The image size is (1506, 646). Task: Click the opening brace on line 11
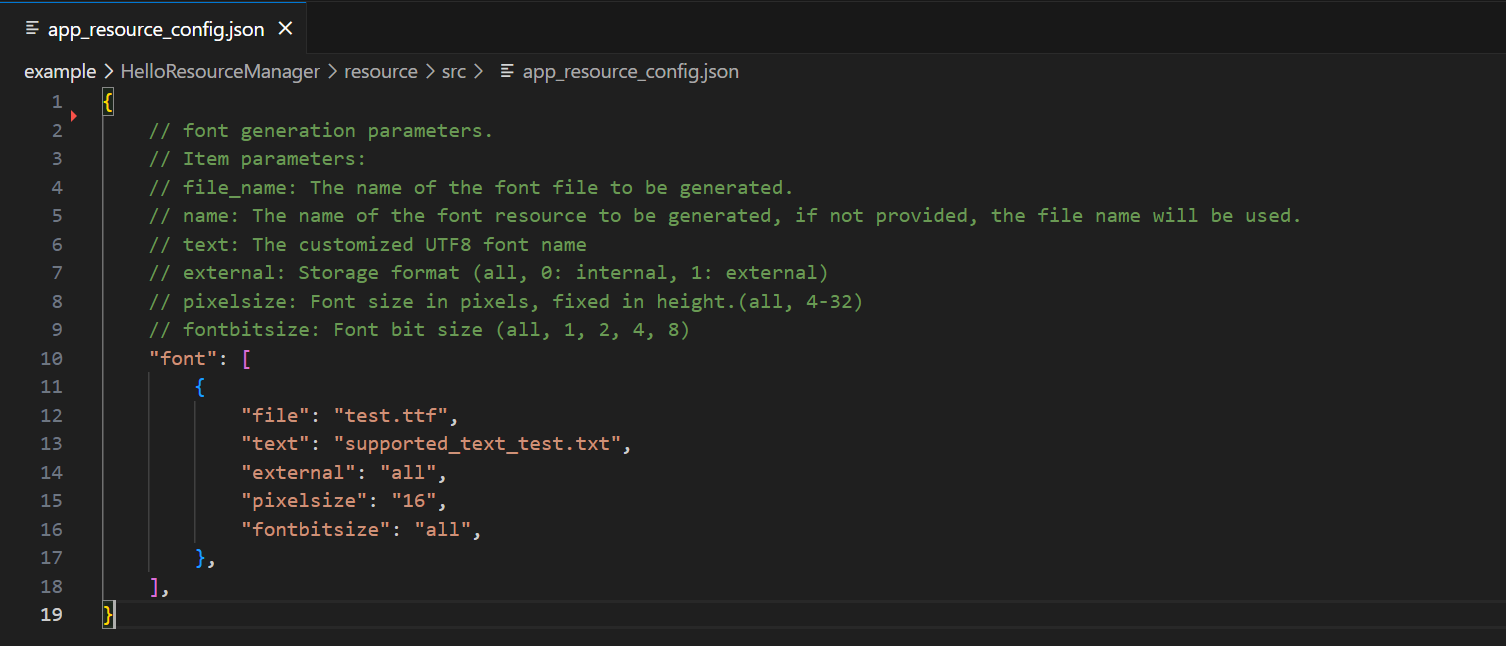200,387
